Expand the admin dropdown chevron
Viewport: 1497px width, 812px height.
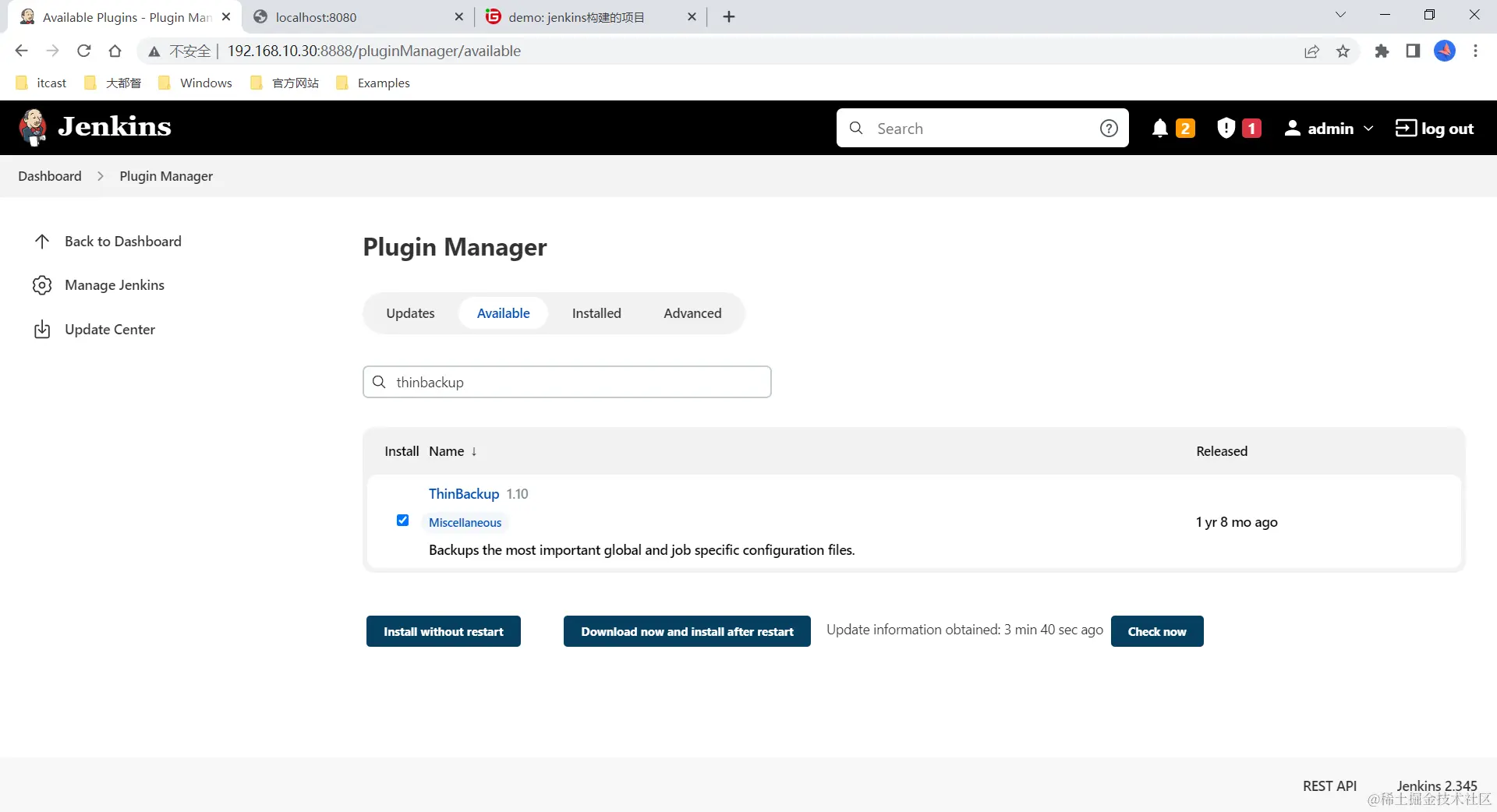(x=1368, y=129)
